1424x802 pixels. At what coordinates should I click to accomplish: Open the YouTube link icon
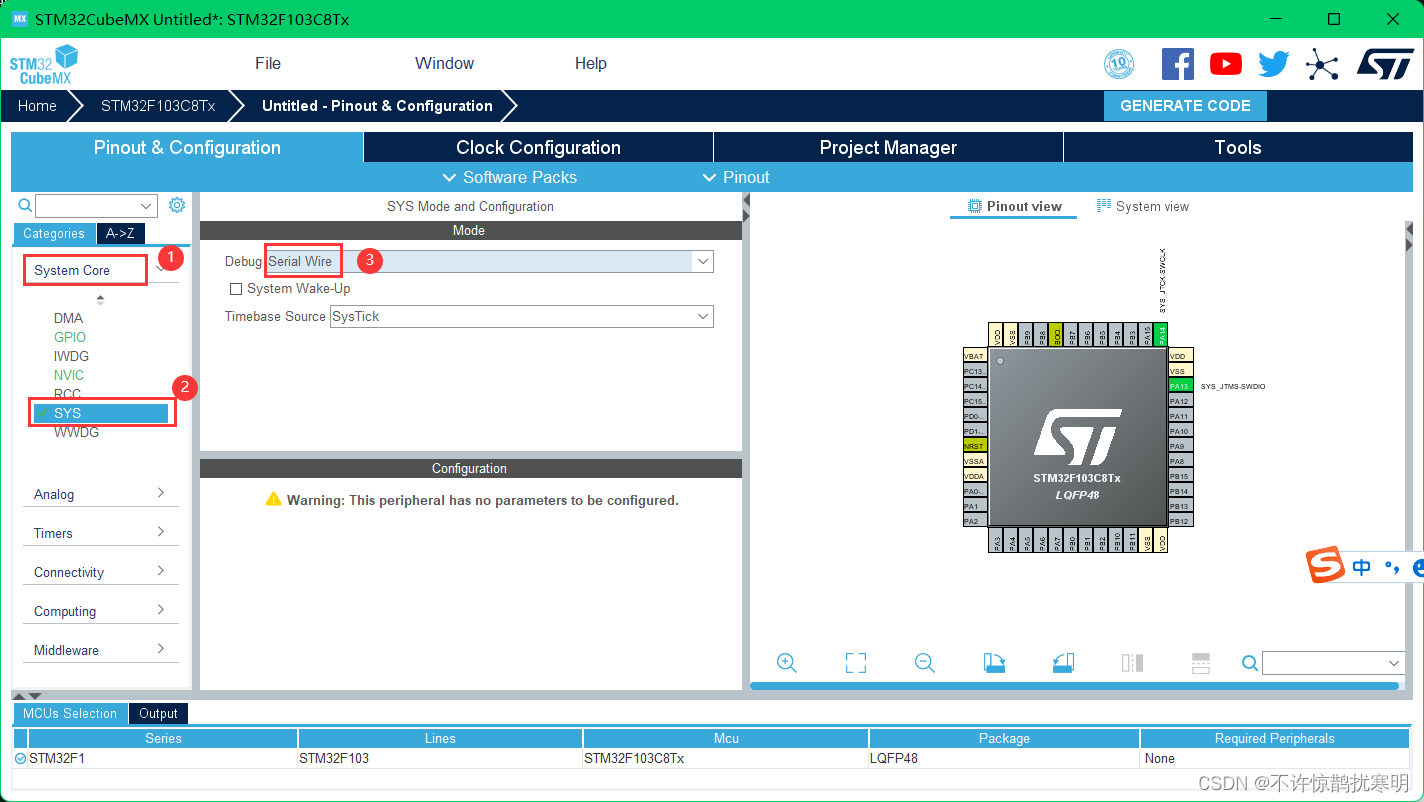(1226, 64)
